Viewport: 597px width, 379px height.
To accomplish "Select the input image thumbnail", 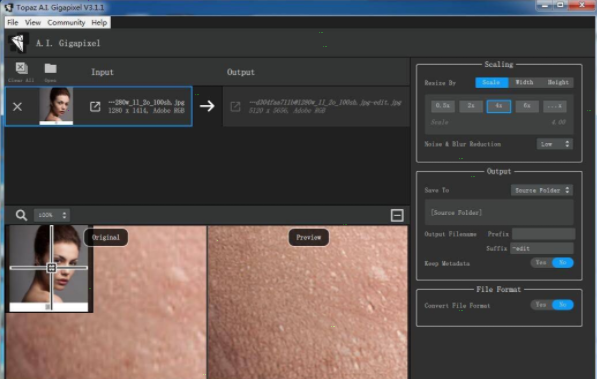I will (56, 106).
